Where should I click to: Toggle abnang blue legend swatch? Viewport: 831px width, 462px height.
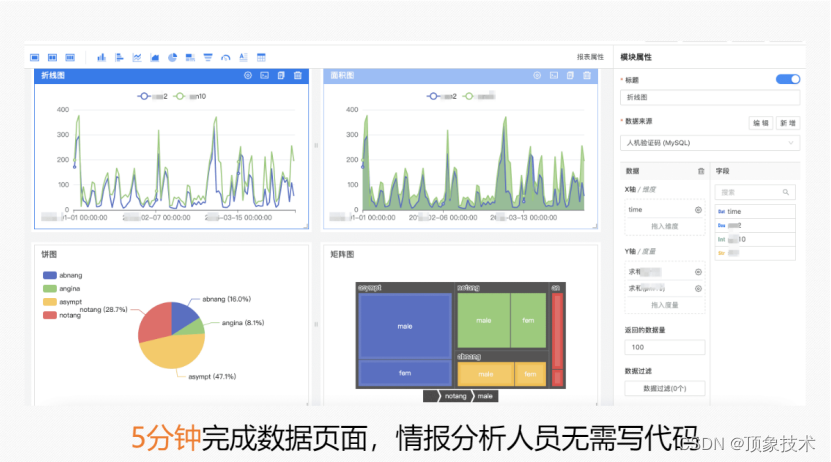(50, 276)
